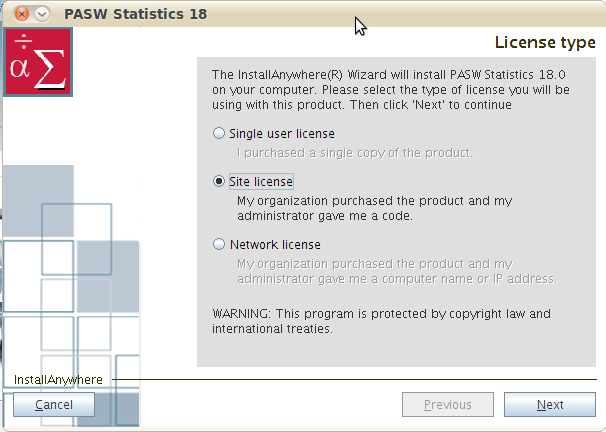Pick the Network license radio button
Viewport: 606px width, 432px height.
pyautogui.click(x=220, y=244)
